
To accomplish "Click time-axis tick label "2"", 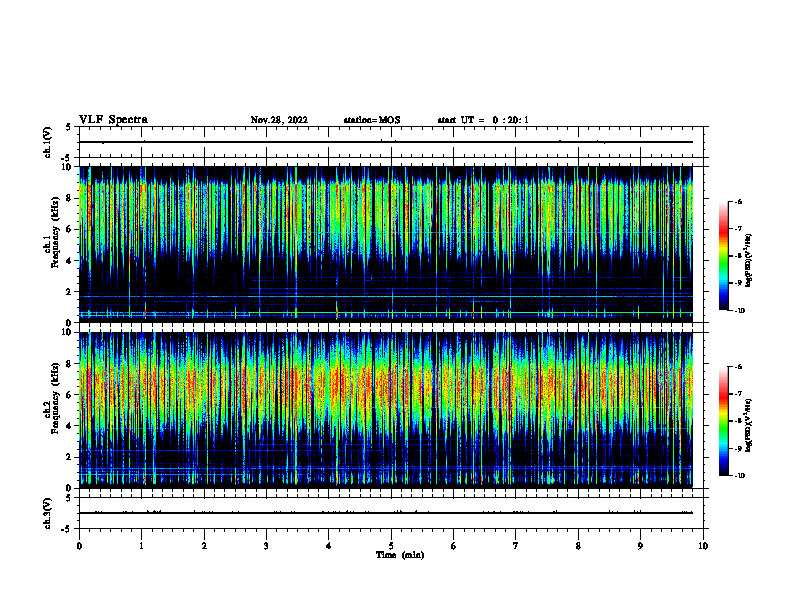I will (x=204, y=546).
